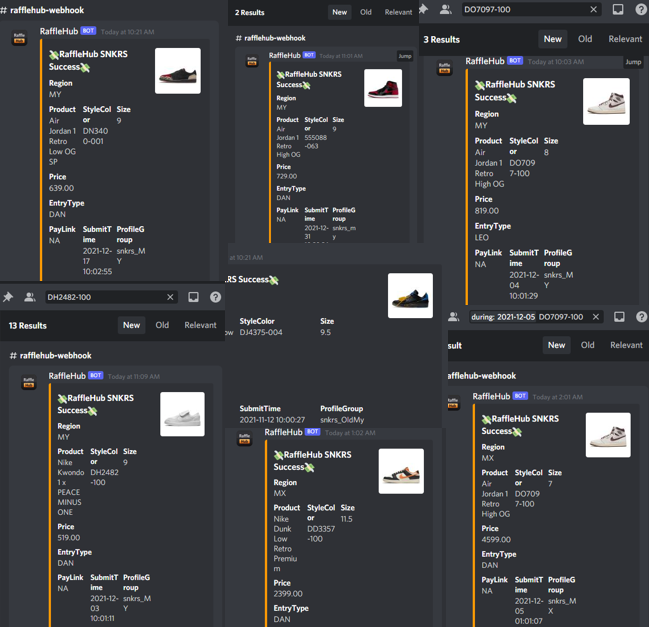
Task: Select Relevant tab in 13 Results panel
Action: [200, 325]
